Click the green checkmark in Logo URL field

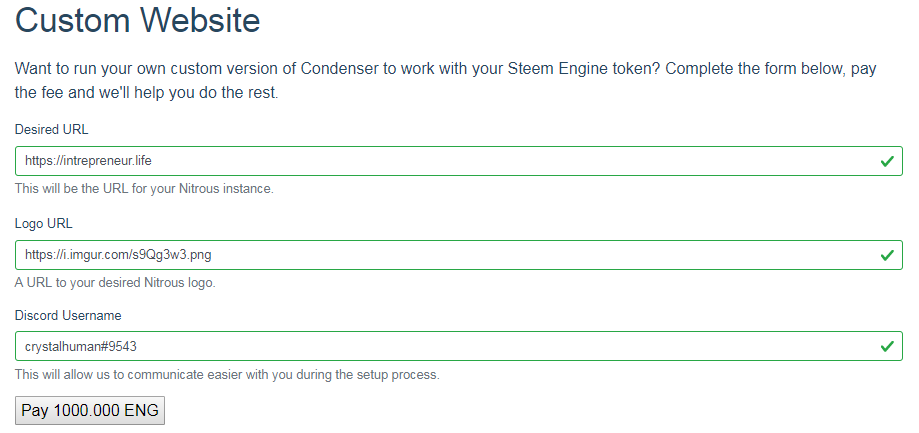887,255
